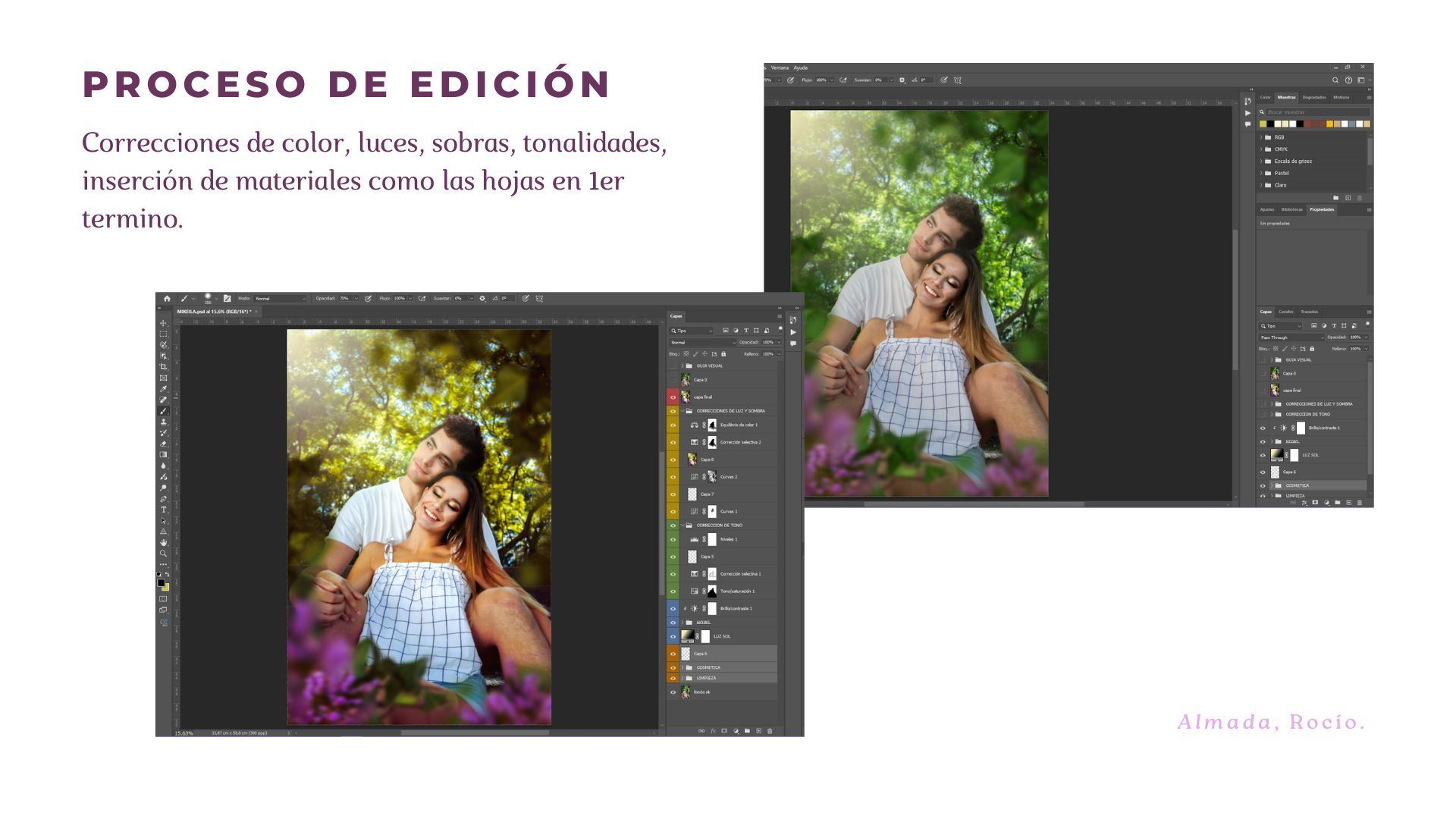Select the Zoom tool in toolbar
The height and width of the screenshot is (819, 1456).
[x=163, y=554]
